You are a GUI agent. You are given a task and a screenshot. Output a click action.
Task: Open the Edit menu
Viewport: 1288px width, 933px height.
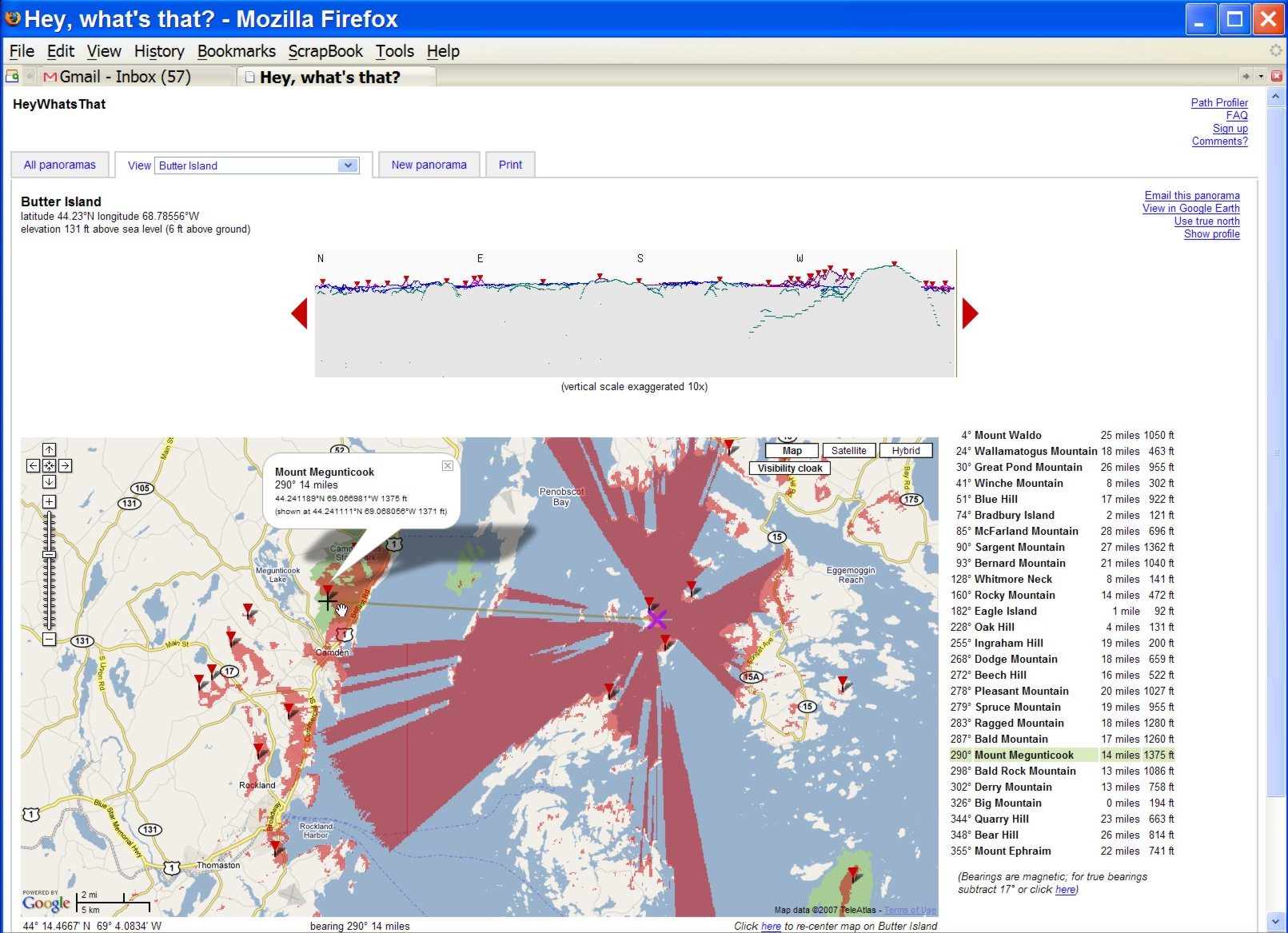click(61, 51)
